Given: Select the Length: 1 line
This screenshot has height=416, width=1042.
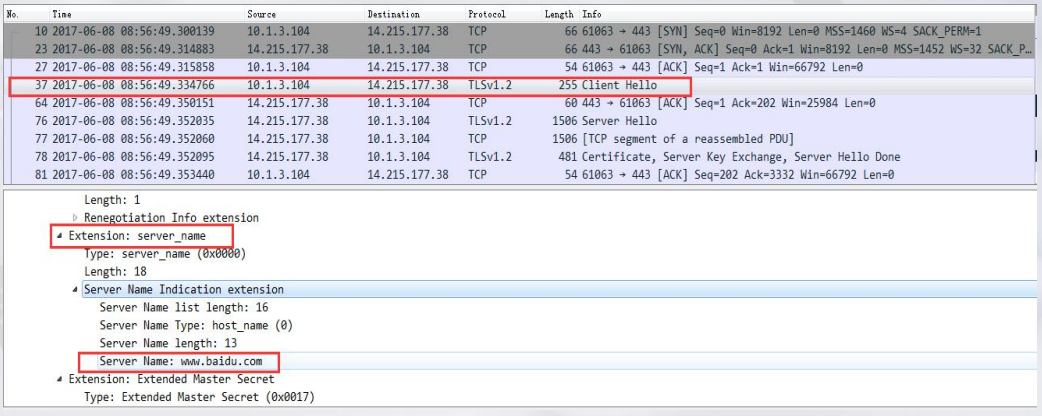Looking at the screenshot, I should 112,200.
